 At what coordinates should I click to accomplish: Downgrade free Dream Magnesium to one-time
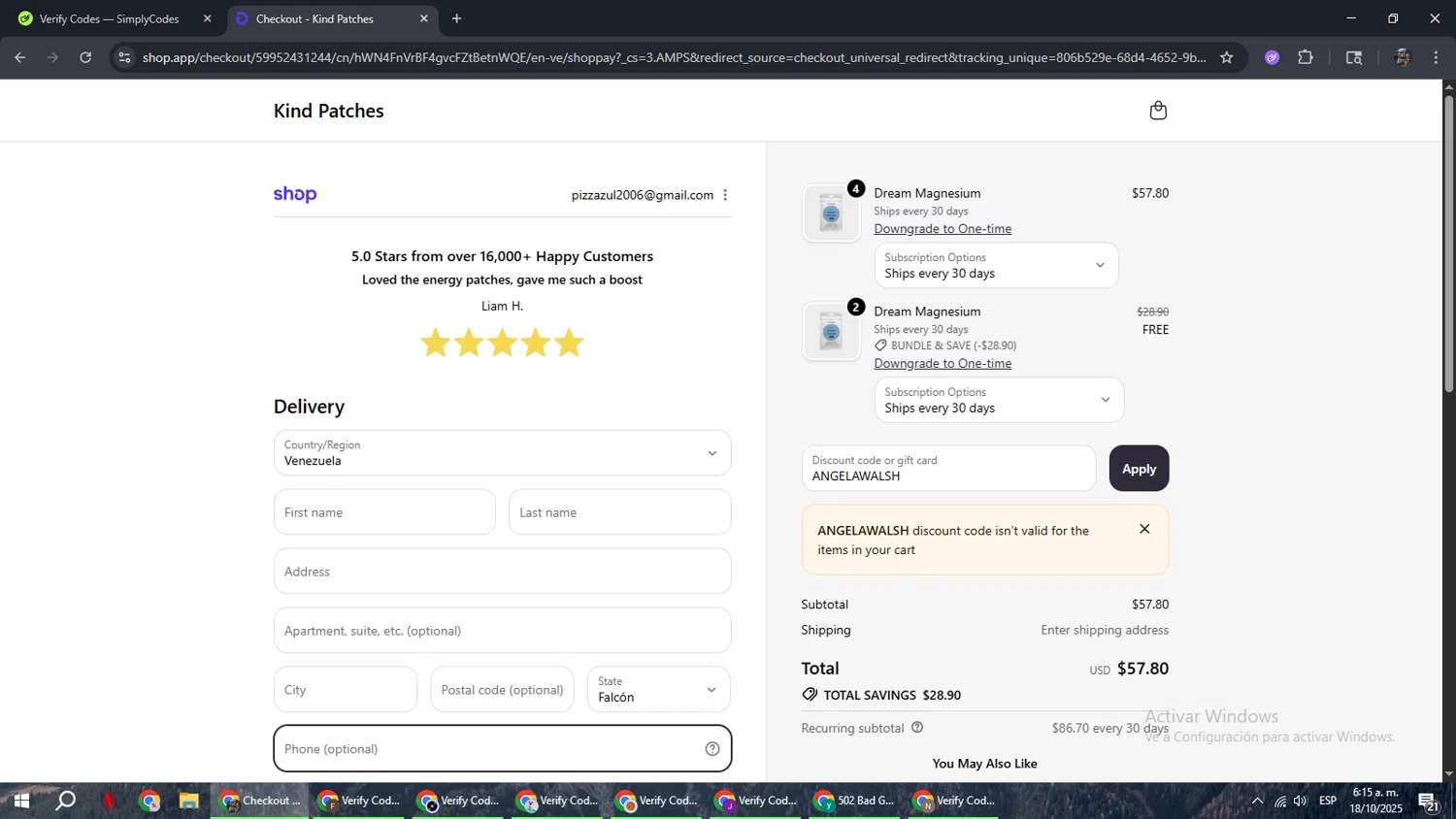[x=943, y=364]
